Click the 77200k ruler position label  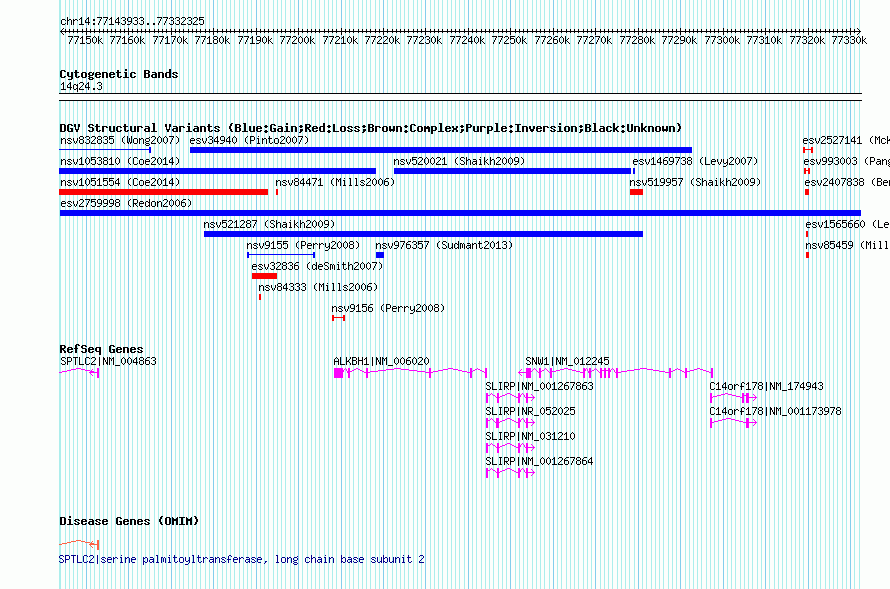click(297, 40)
